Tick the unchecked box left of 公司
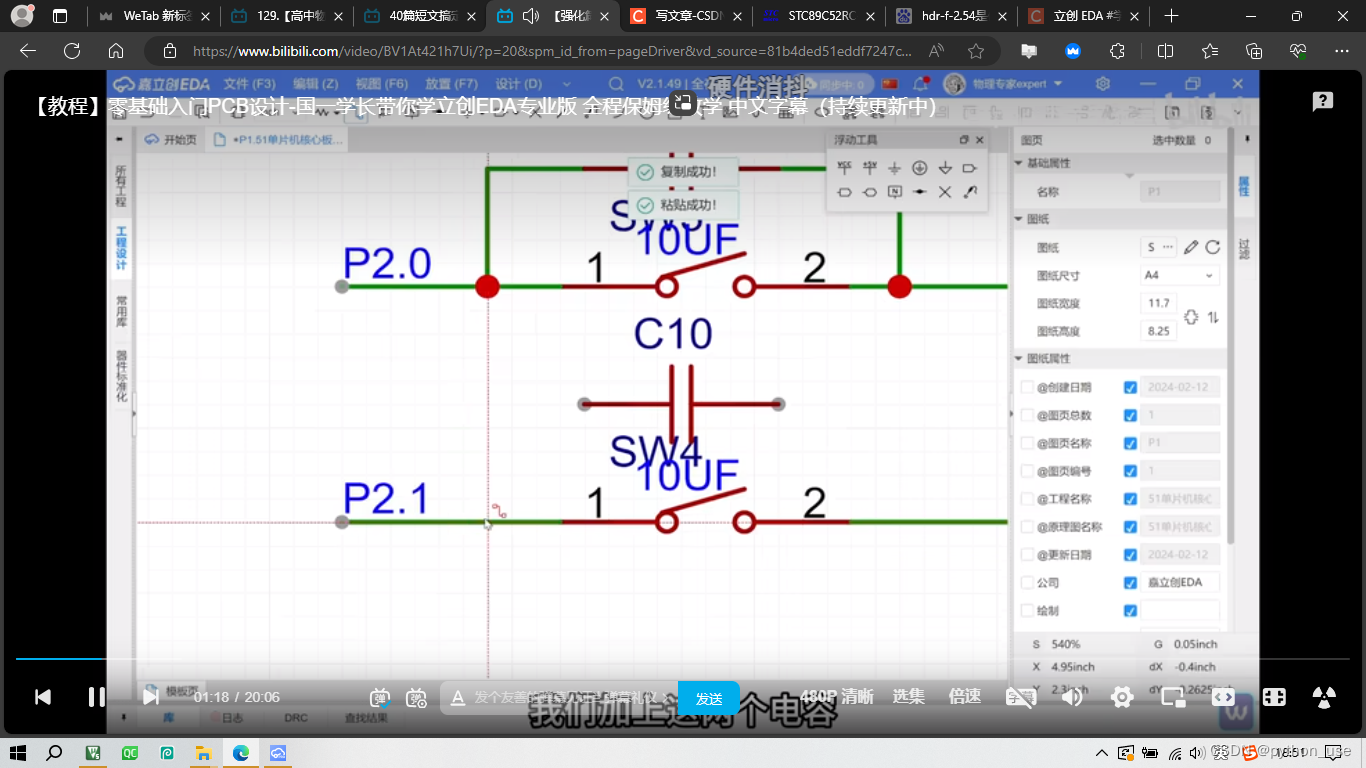Image resolution: width=1366 pixels, height=768 pixels. 1027,583
